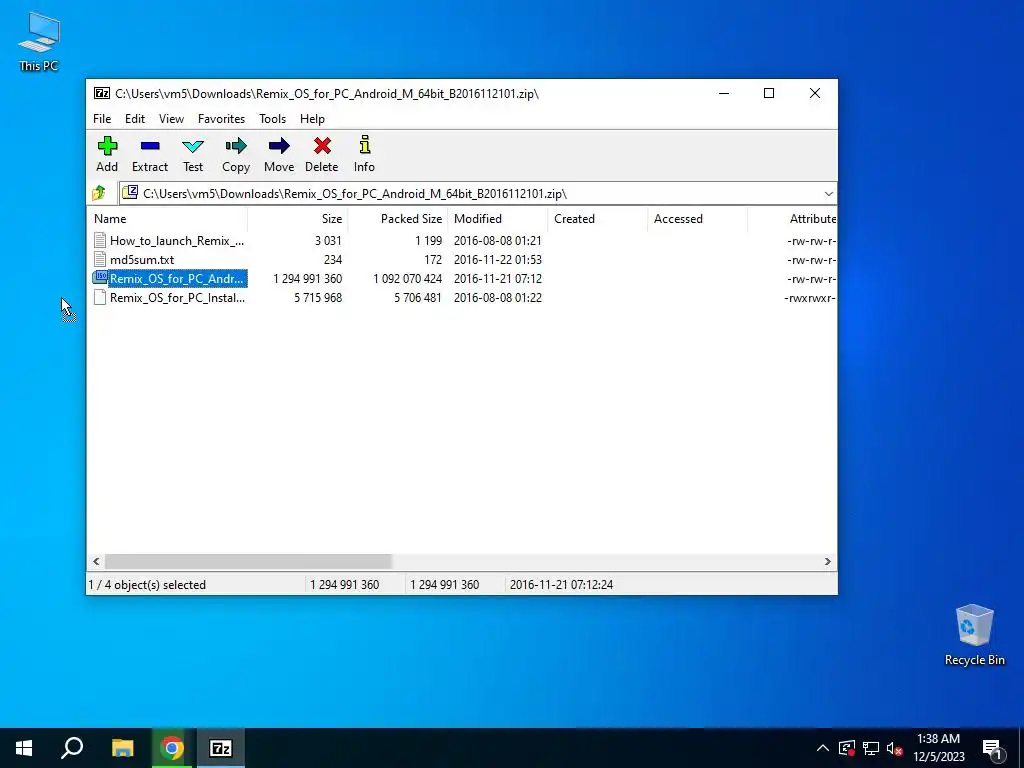Click the 7-Zip taskbar button

(221, 748)
